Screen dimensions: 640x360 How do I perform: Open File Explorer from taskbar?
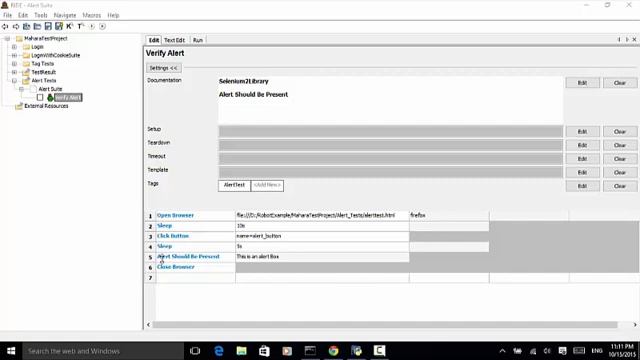(242, 351)
